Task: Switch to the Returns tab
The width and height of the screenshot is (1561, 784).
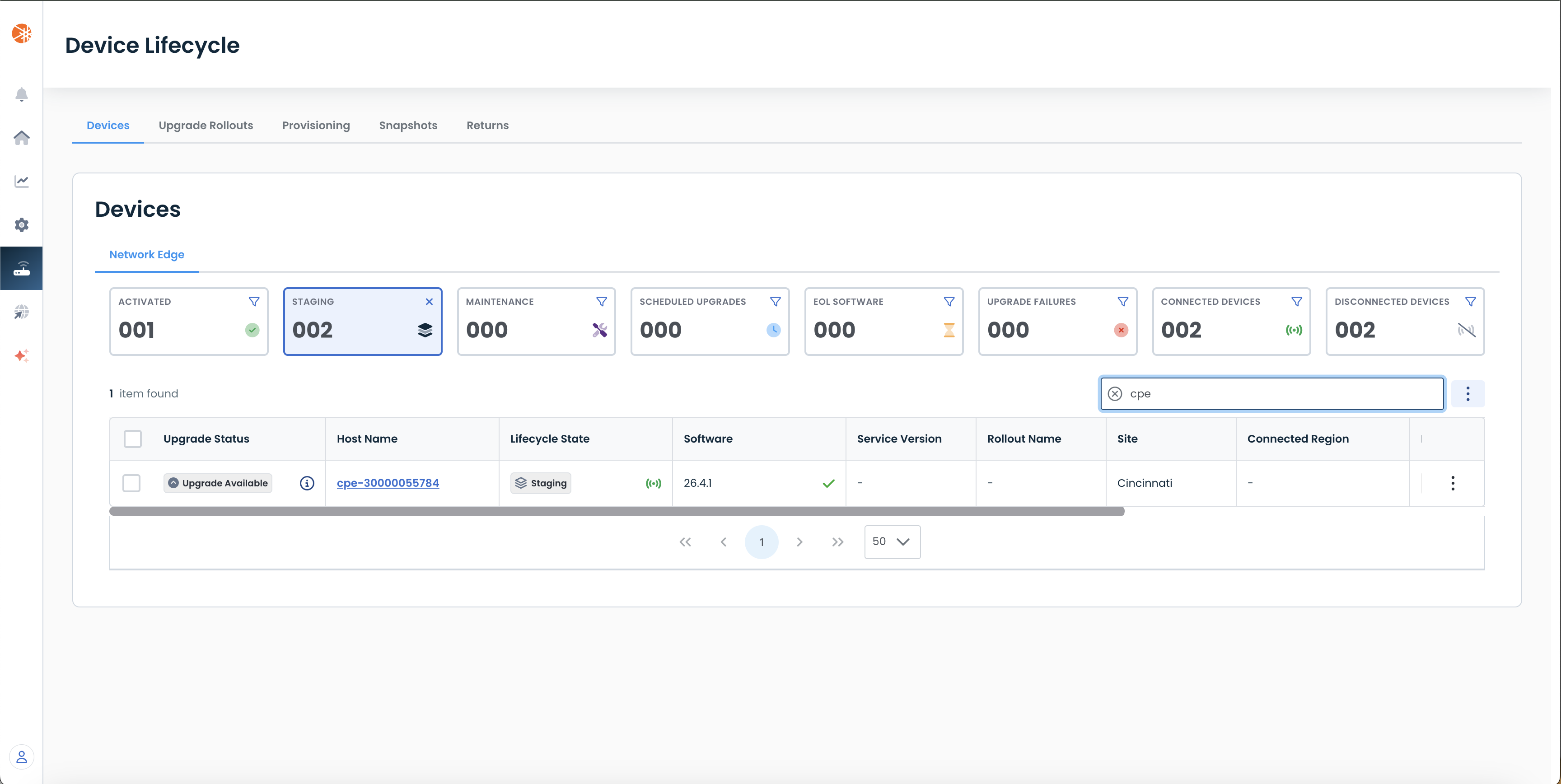Action: tap(487, 126)
